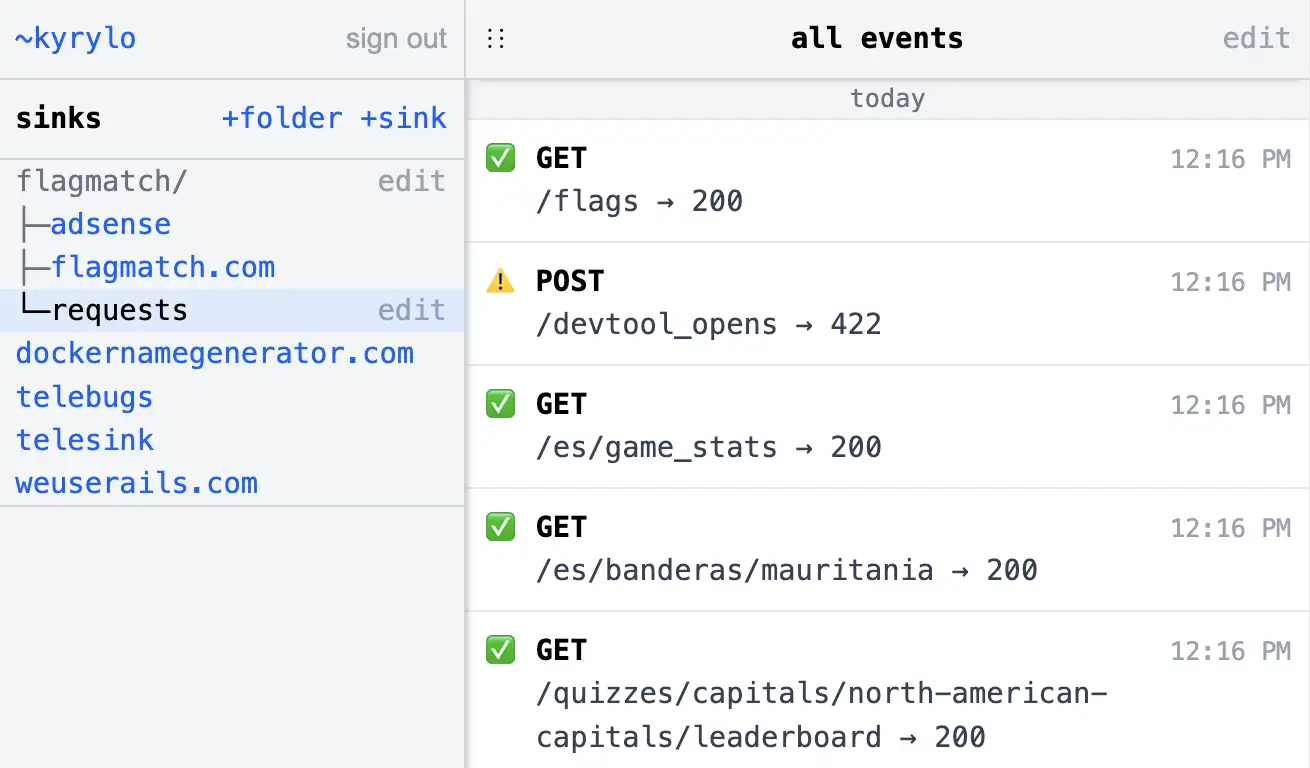1310x768 pixels.
Task: Edit the flagmatch/ folder settings
Action: point(412,181)
